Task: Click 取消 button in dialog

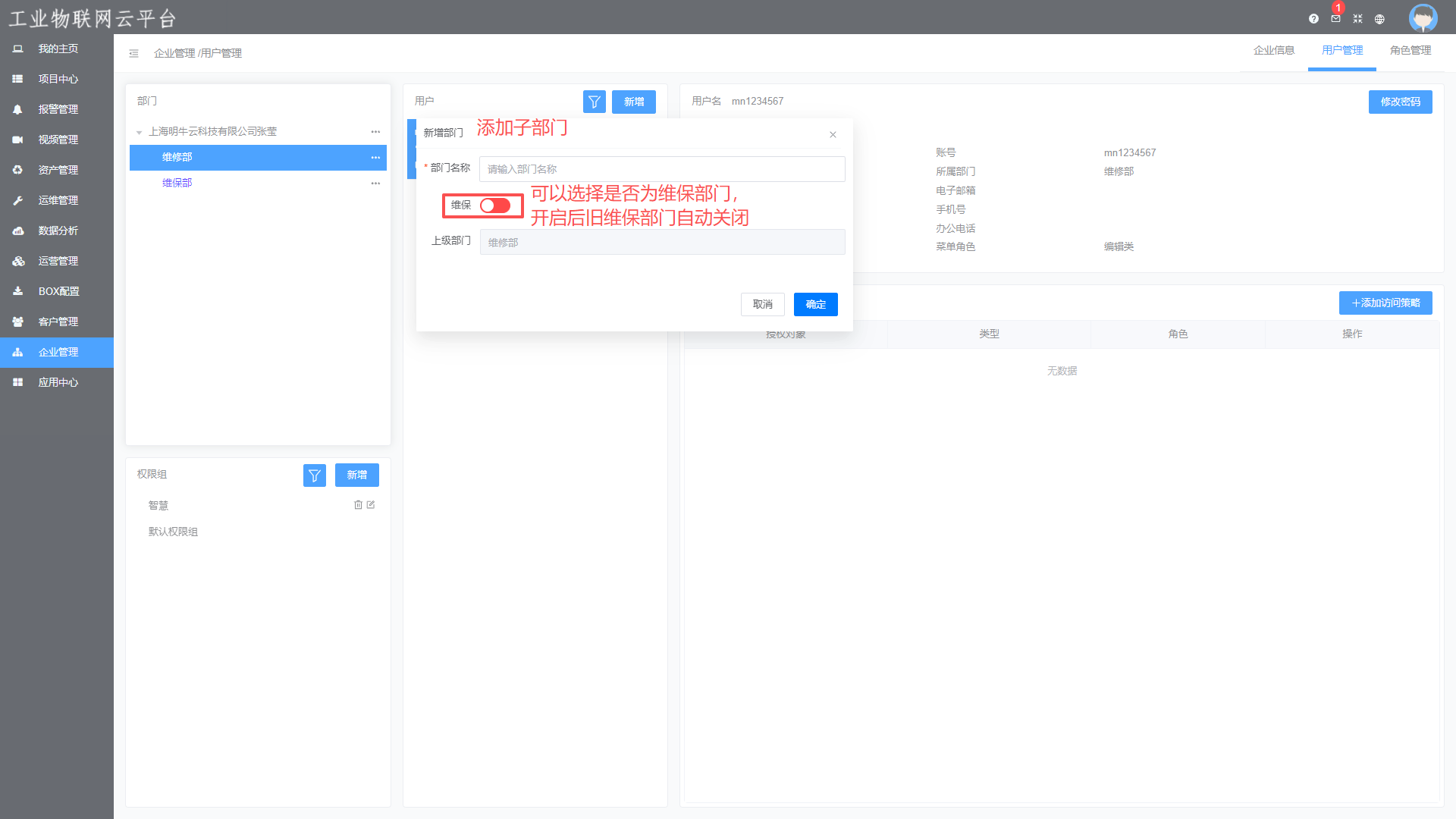Action: (762, 304)
